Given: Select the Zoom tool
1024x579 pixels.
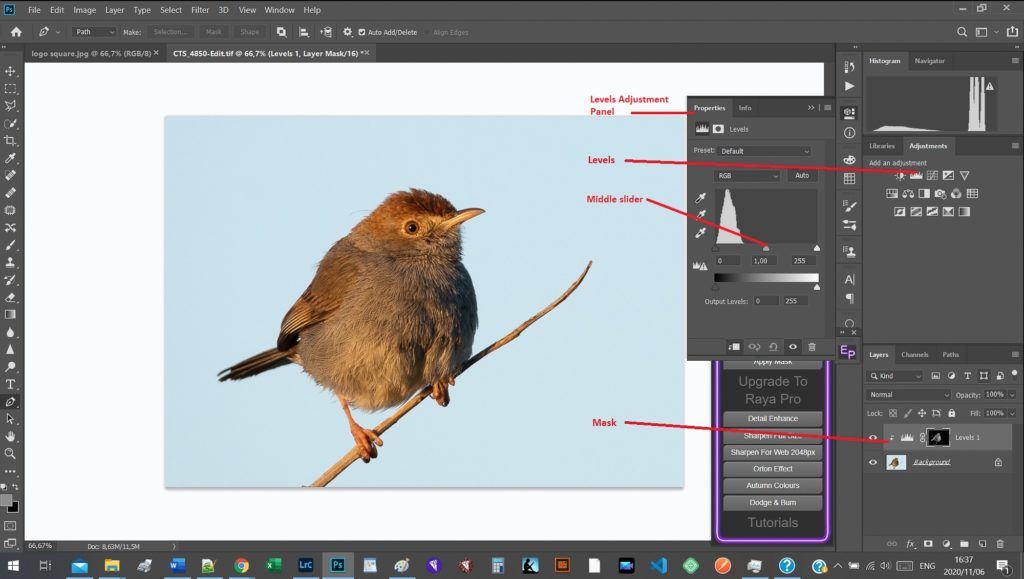Looking at the screenshot, I should click(10, 453).
